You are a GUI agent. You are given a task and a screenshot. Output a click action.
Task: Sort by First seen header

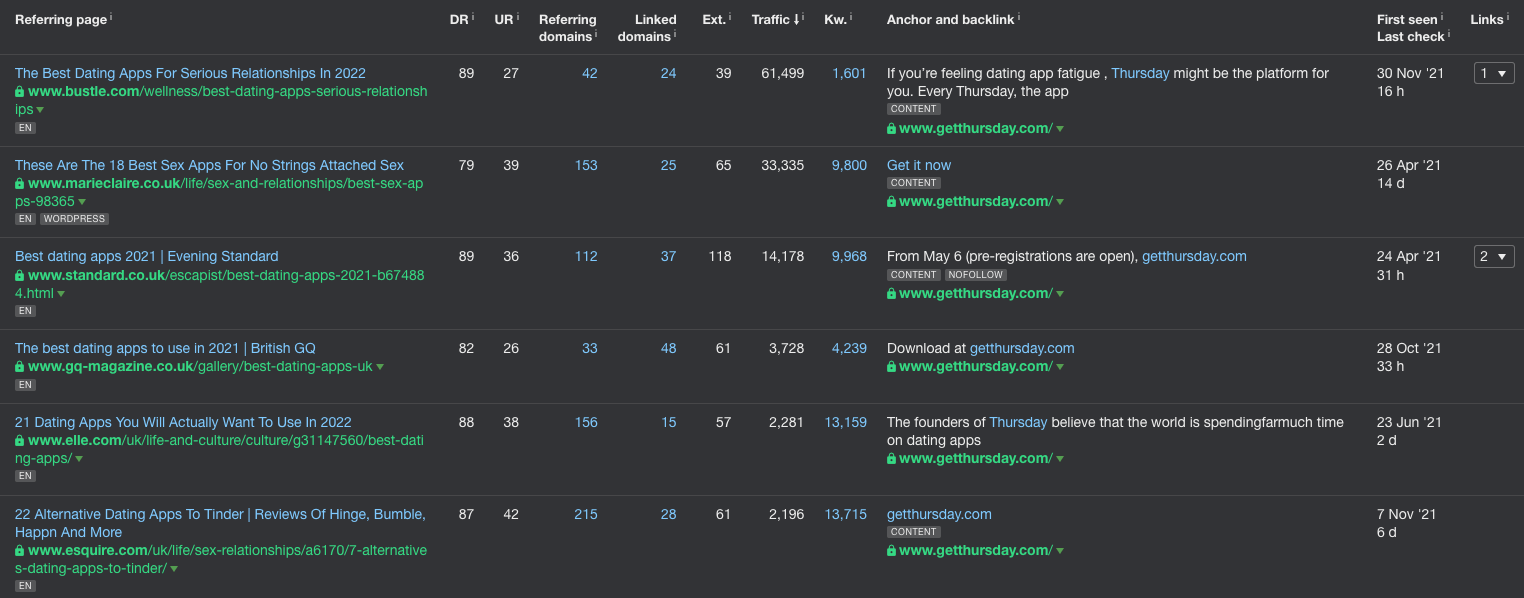[1407, 19]
